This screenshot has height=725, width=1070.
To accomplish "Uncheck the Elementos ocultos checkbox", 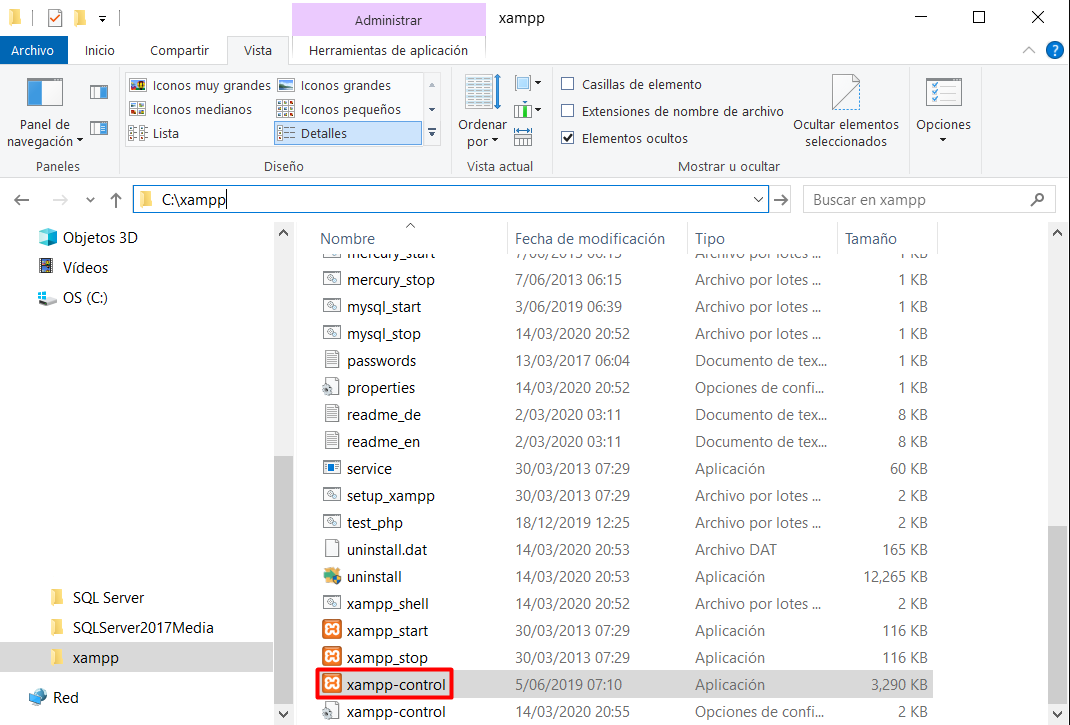I will [568, 139].
